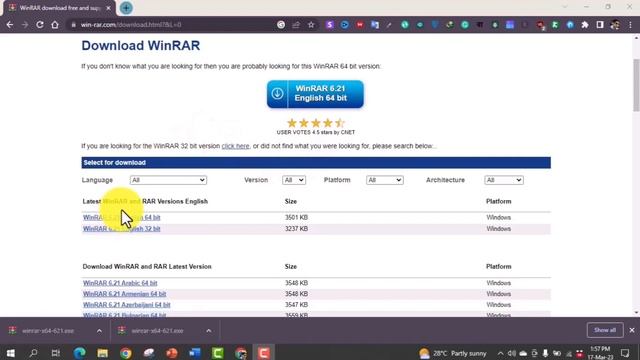
Task: Launch Microsoft Edge from taskbar
Action: [79, 353]
